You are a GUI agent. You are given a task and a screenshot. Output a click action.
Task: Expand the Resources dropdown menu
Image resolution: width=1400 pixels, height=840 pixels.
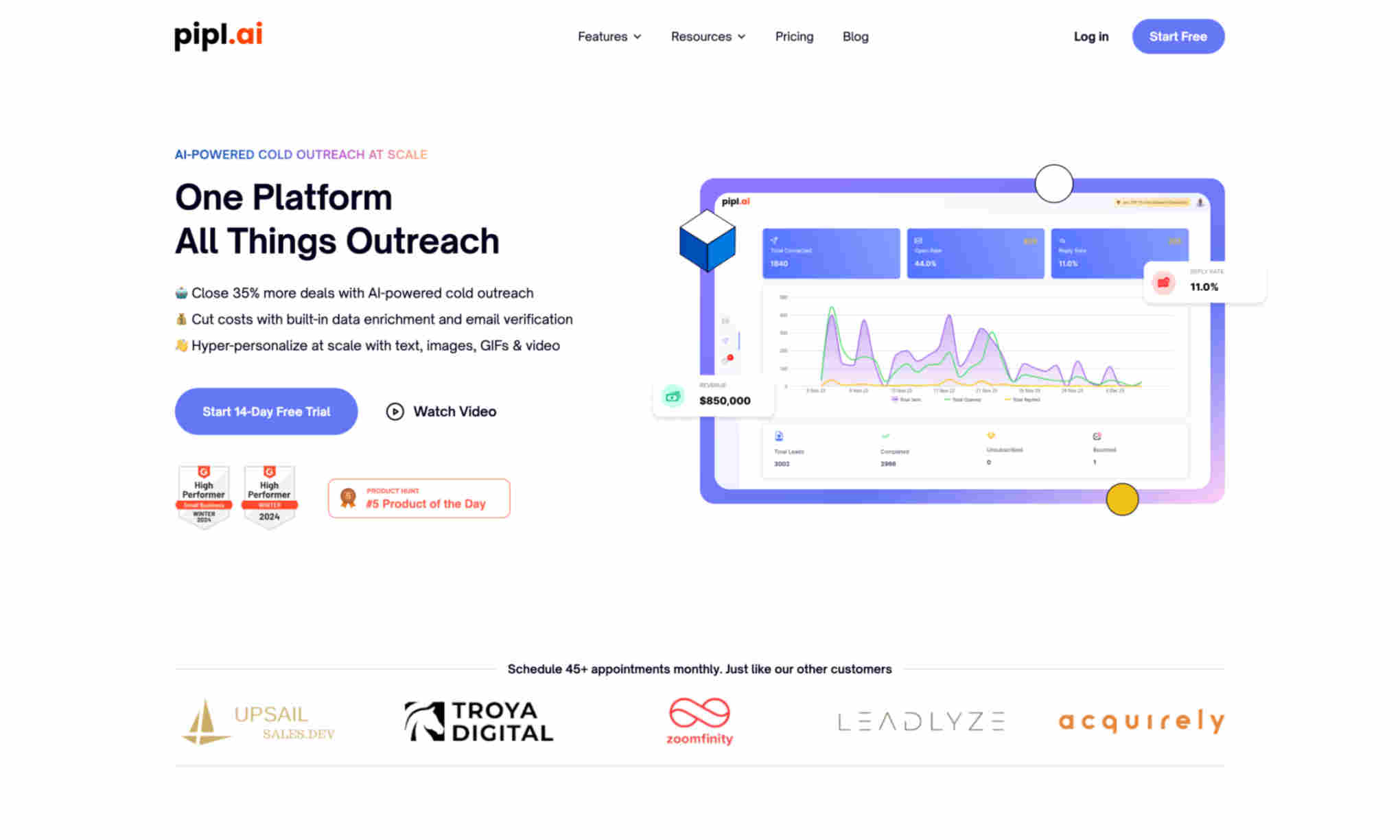point(708,35)
